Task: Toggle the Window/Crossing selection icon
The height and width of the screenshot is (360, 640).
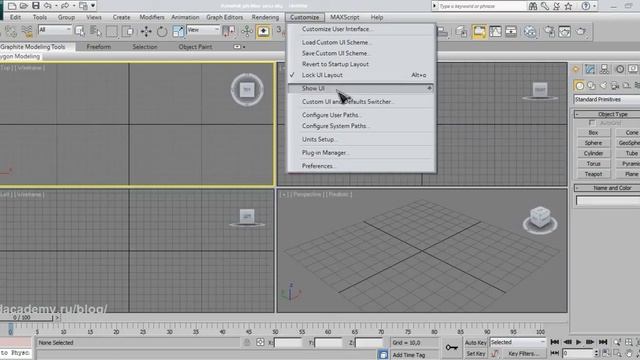Action: tap(128, 31)
